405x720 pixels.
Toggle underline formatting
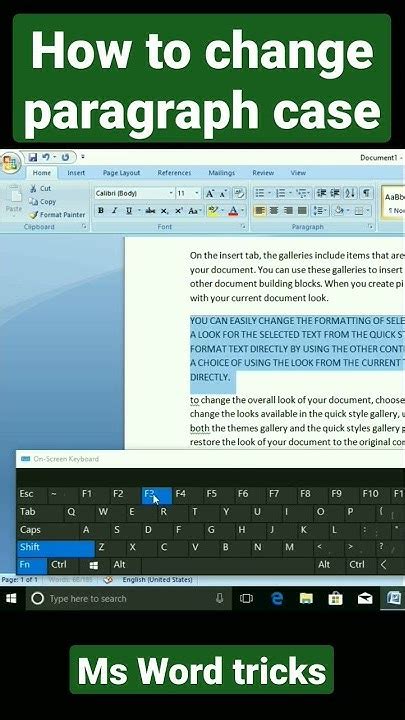point(129,211)
